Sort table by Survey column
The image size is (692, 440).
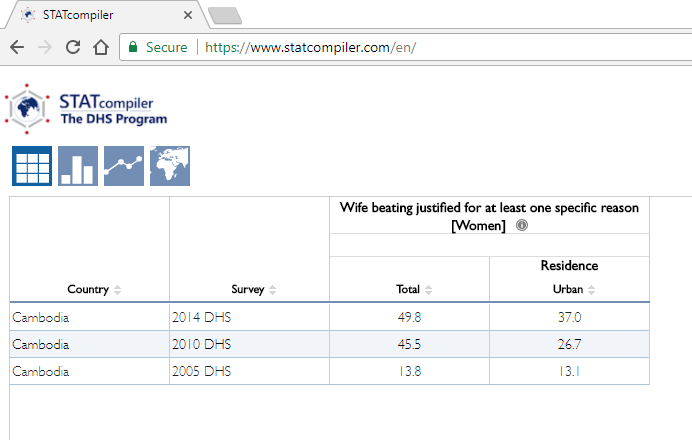click(x=273, y=290)
